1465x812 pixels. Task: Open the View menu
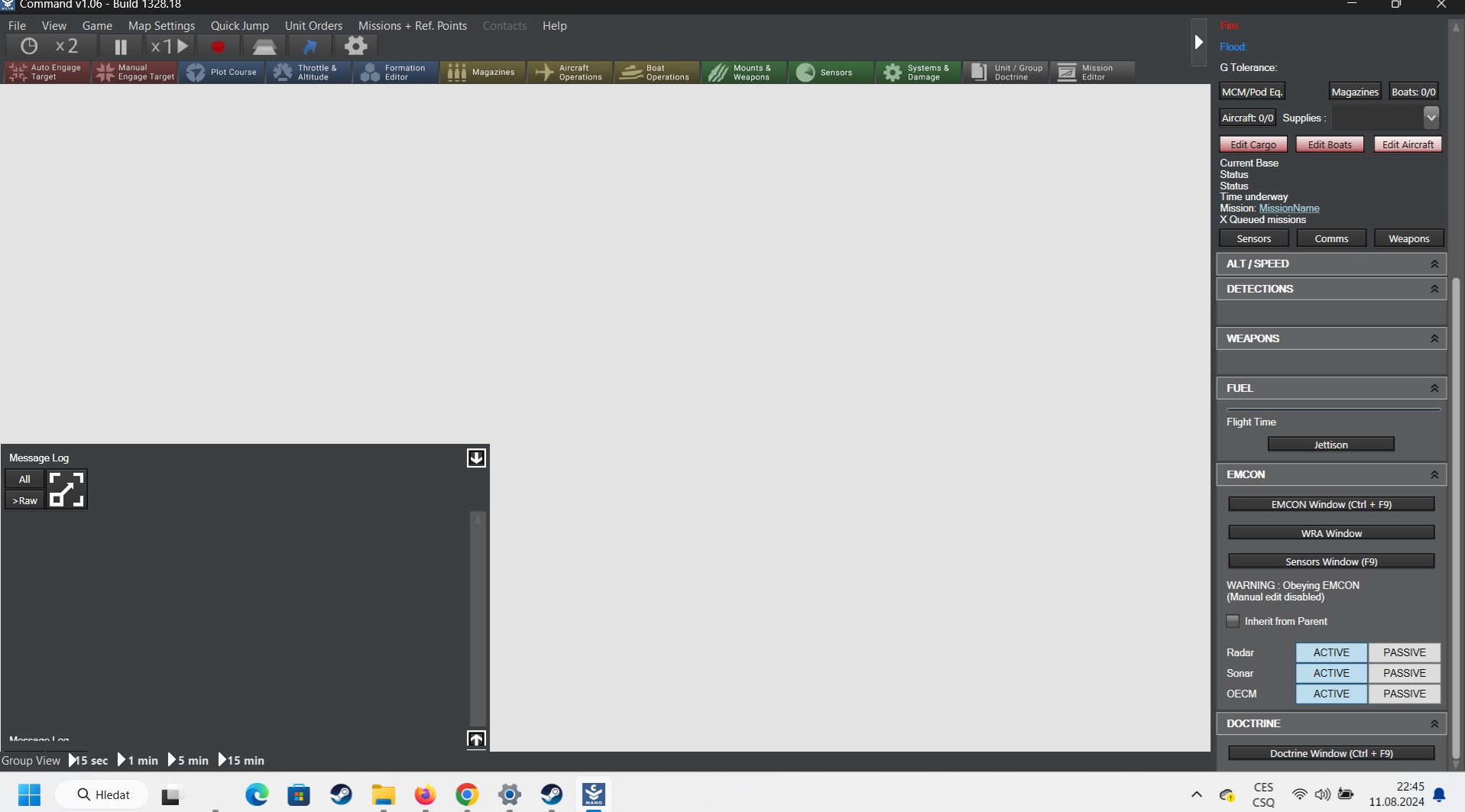pyautogui.click(x=54, y=26)
